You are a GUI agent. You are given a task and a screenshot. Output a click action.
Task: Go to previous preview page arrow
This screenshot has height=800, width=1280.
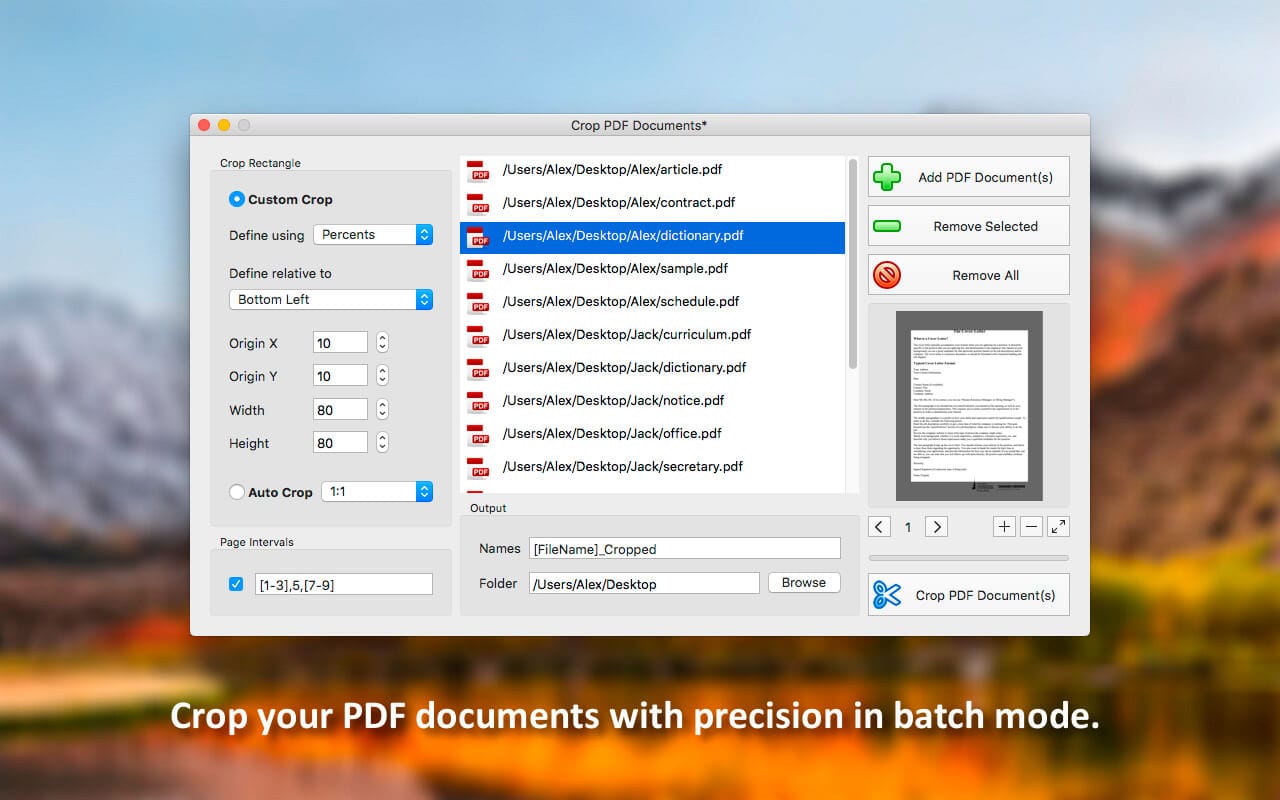(x=879, y=526)
